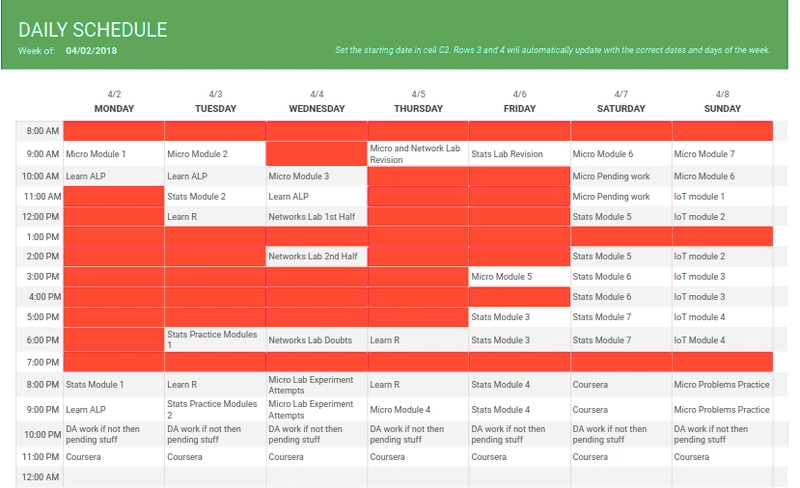
Task: Click the DAILY SCHEDULE title
Action: pos(93,30)
